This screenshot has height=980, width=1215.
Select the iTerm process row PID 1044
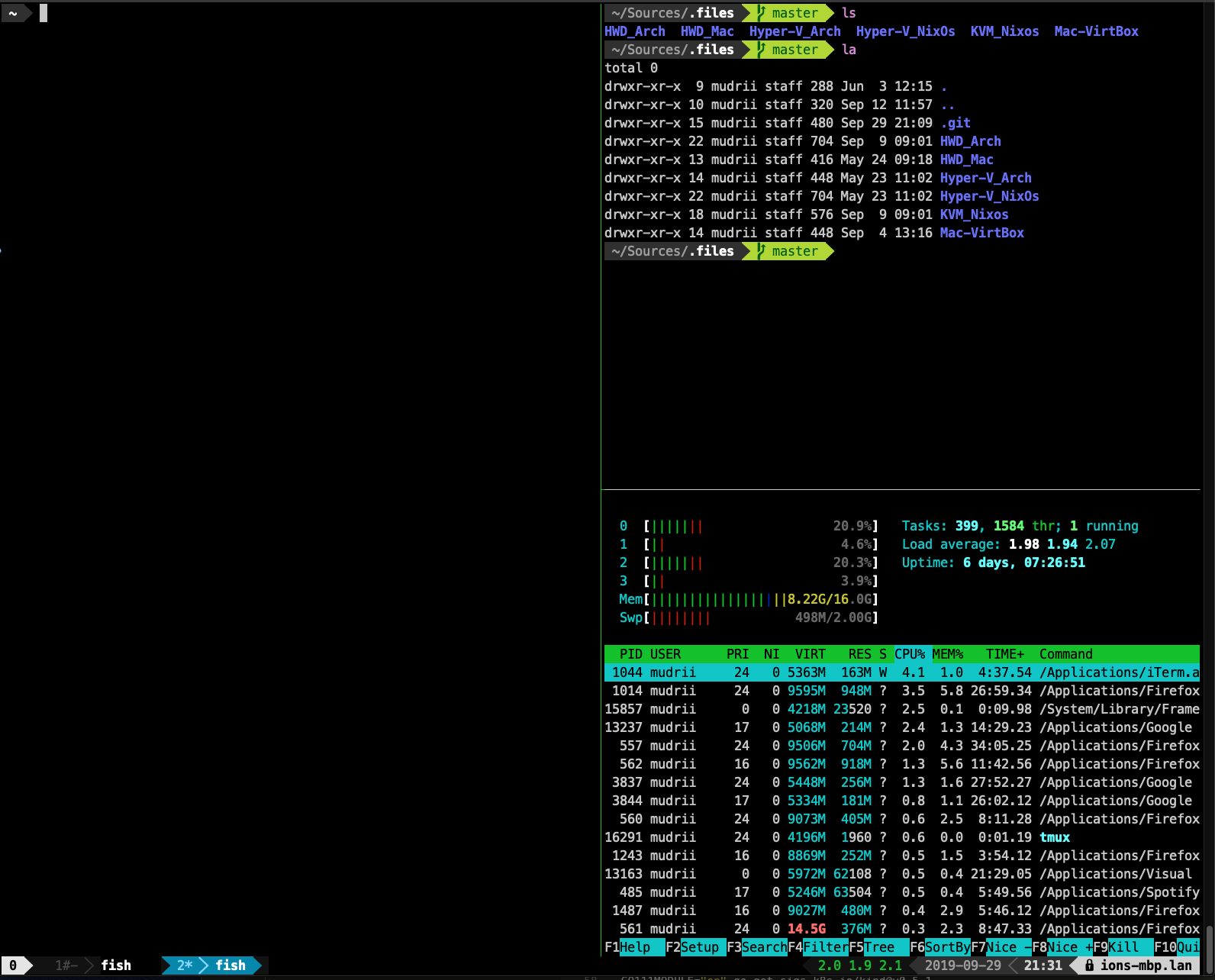901,672
